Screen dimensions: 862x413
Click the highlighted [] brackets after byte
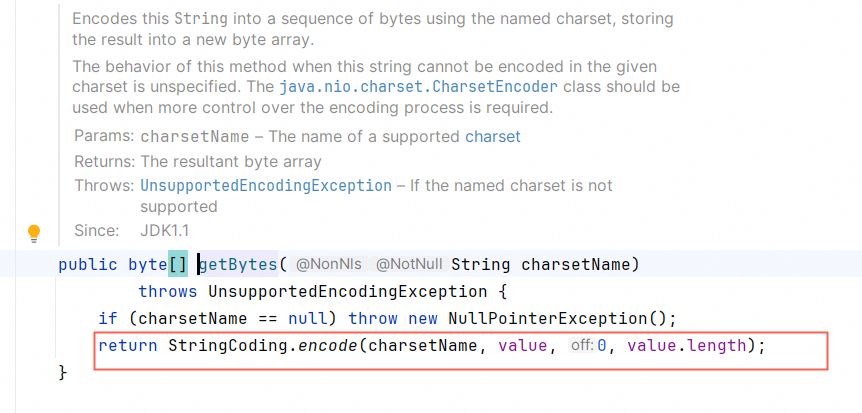tap(178, 265)
